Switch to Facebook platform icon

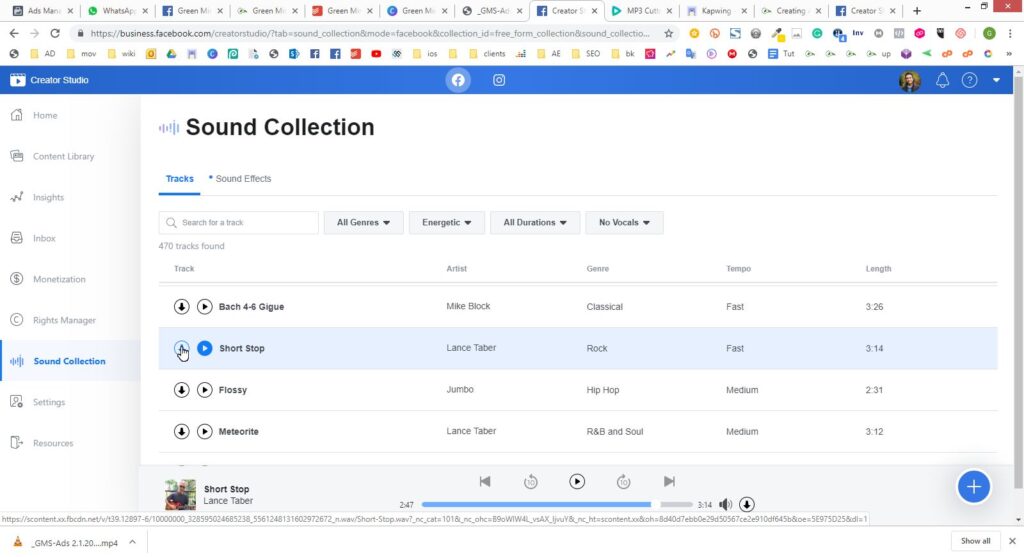click(x=458, y=80)
